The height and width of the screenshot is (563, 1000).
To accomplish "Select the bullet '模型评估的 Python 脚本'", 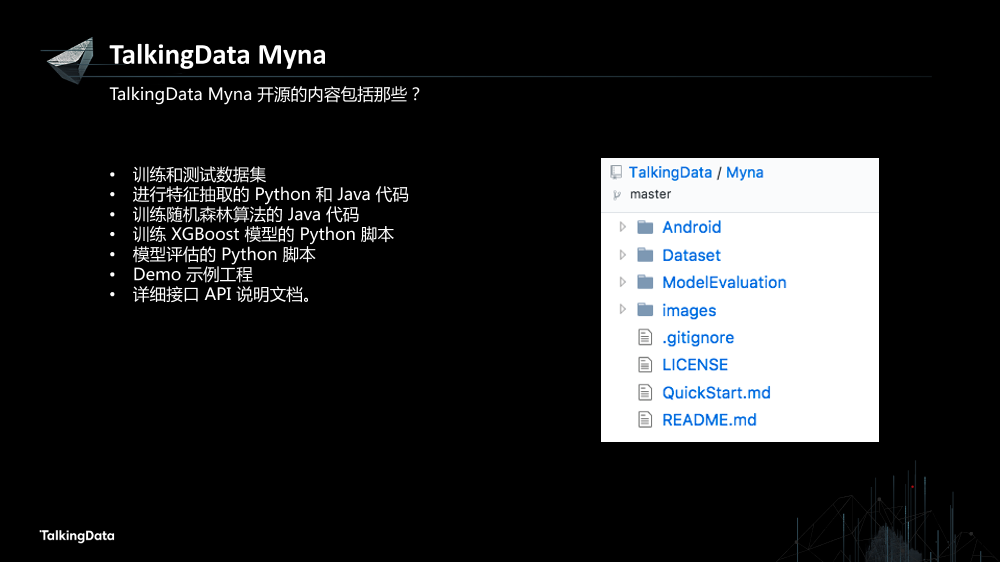I will pos(224,254).
